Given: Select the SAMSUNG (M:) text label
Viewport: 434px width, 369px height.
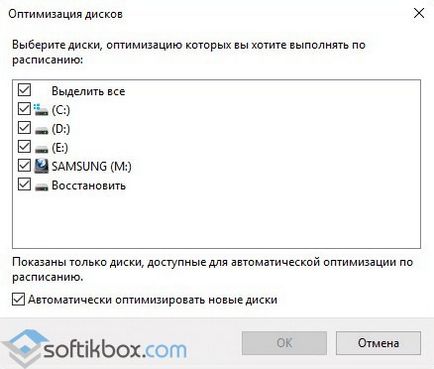Looking at the screenshot, I should pyautogui.click(x=91, y=166).
